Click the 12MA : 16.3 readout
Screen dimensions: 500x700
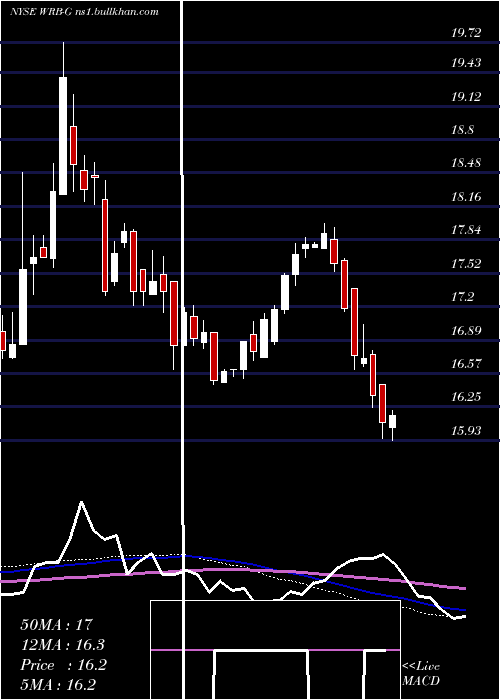tap(63, 645)
